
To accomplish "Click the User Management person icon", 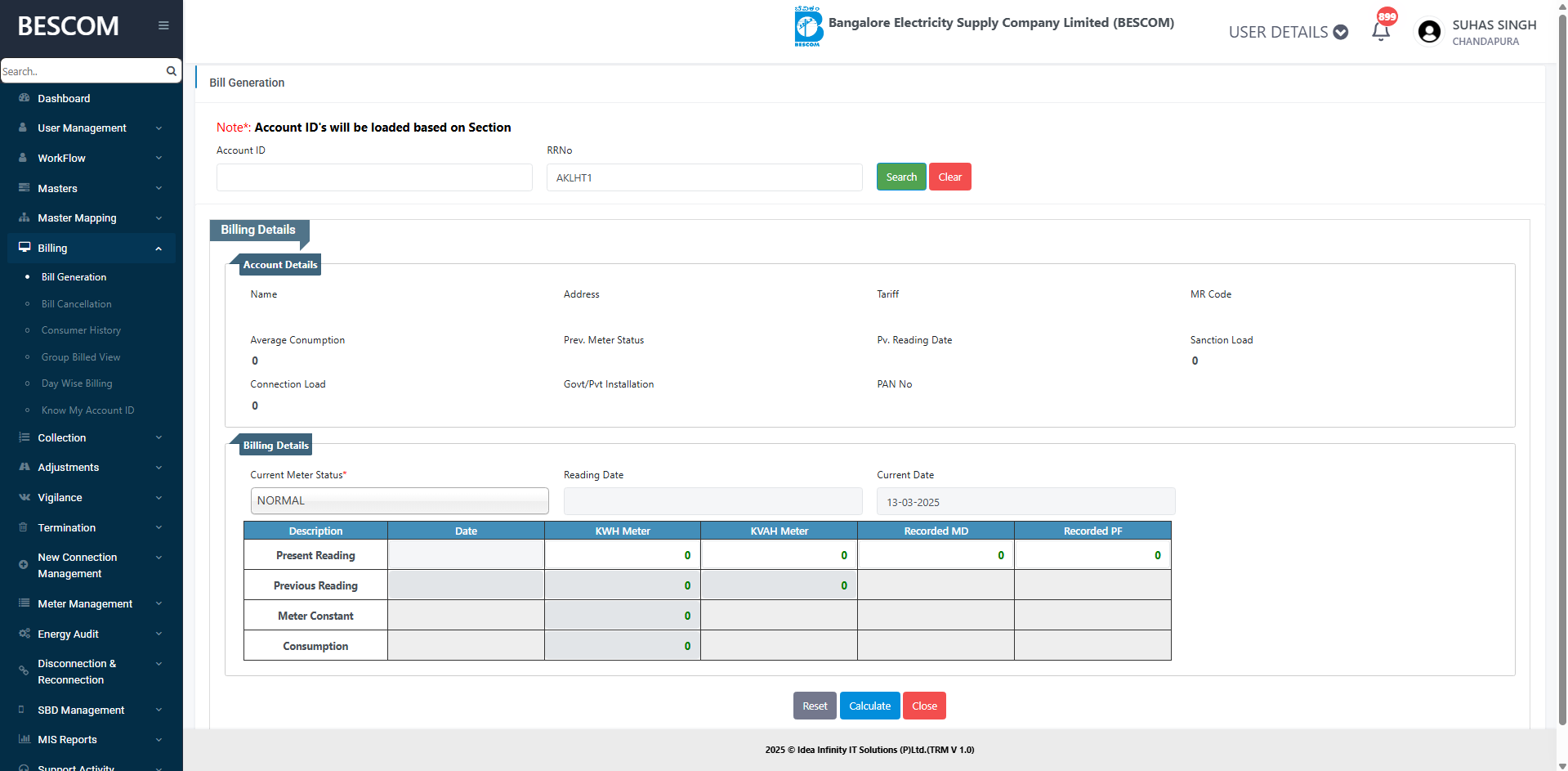I will click(23, 128).
